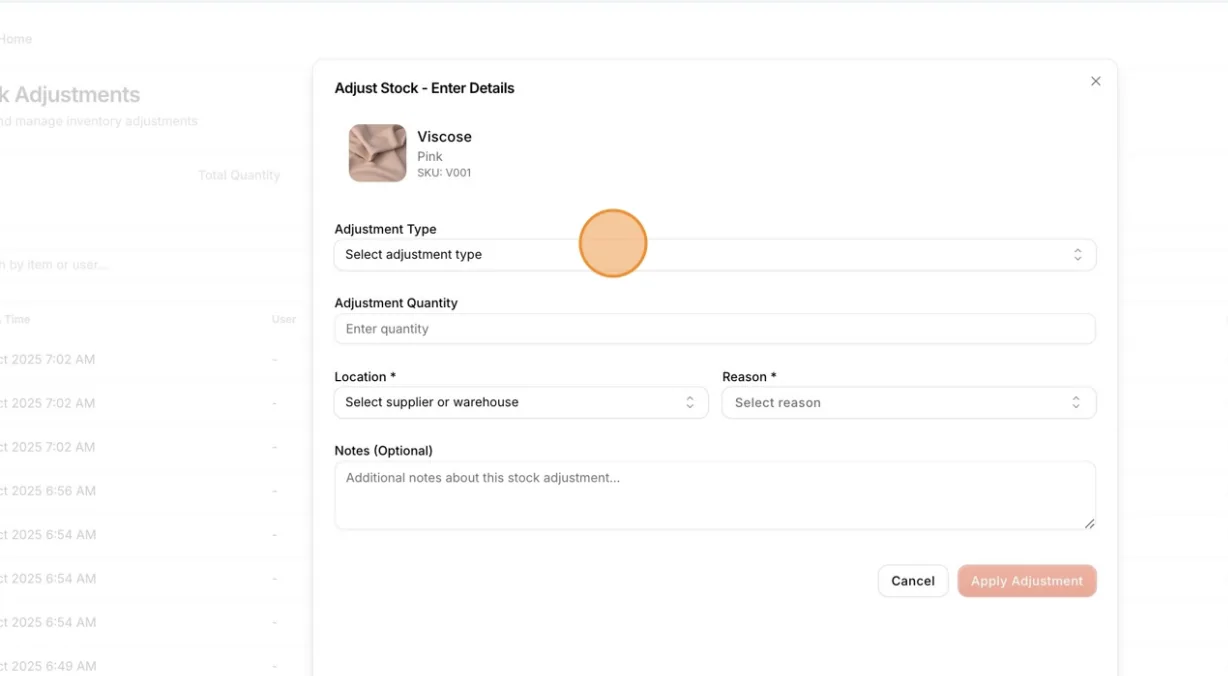
Task: Click the SKU: V001 text
Action: (444, 173)
